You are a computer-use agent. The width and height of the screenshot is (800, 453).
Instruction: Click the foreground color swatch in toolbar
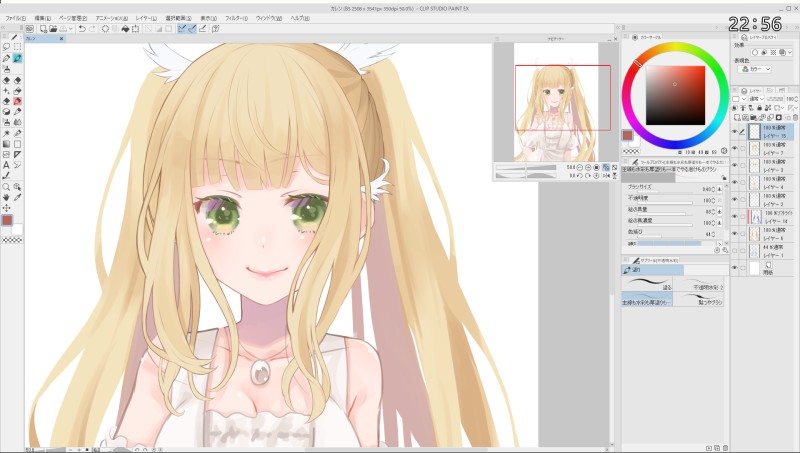pyautogui.click(x=7, y=220)
